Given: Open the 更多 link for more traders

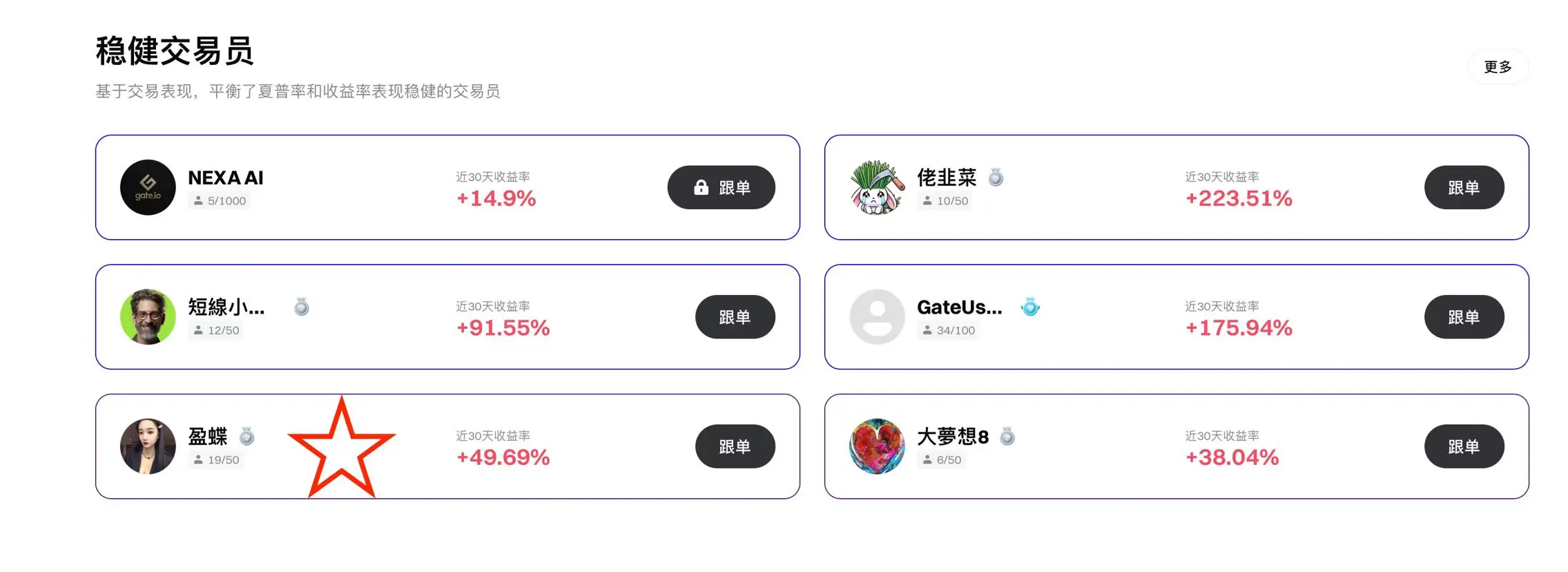Looking at the screenshot, I should [1498, 67].
